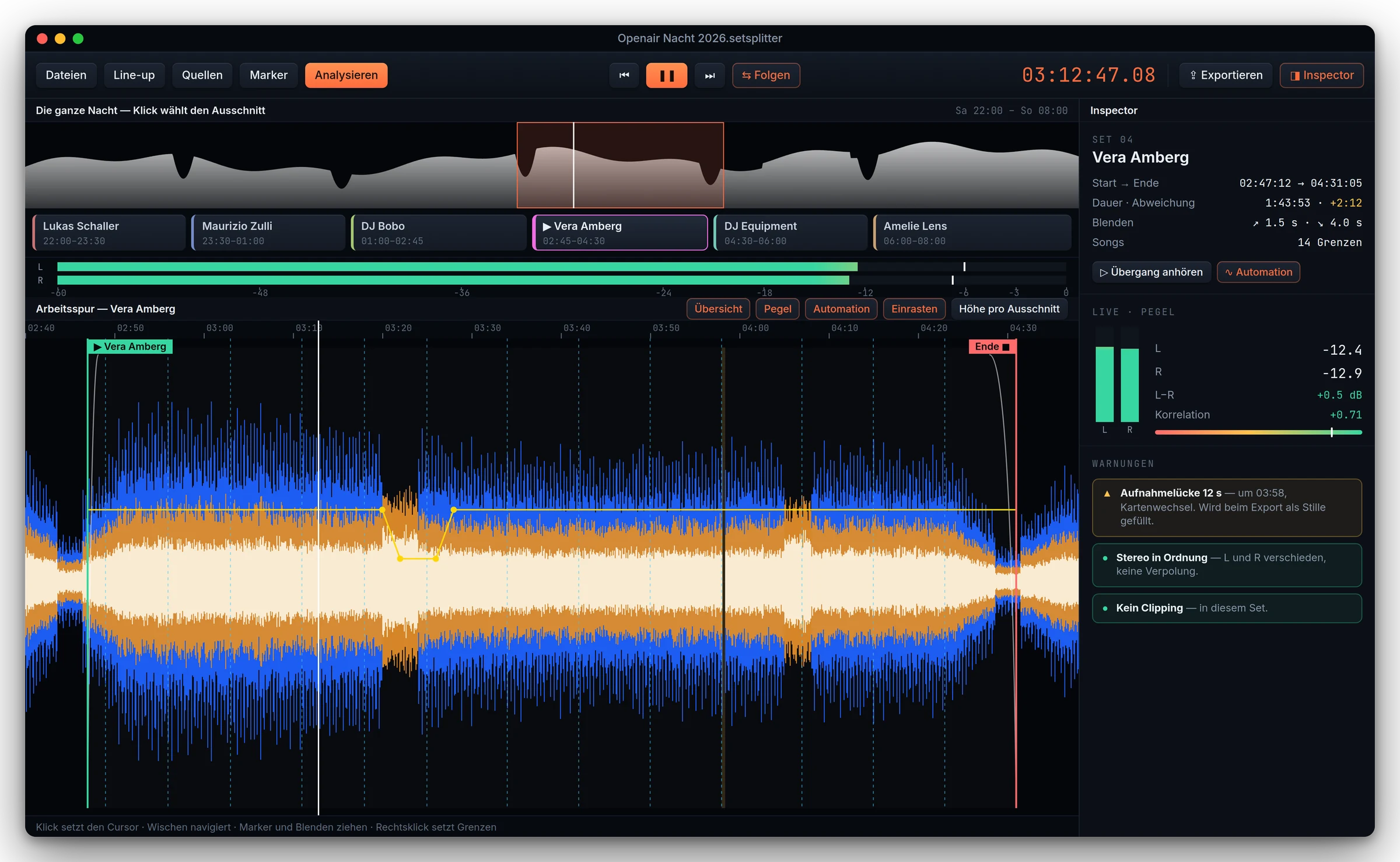The image size is (1400, 862).
Task: Enable the Pegel view on Arbeitsspur
Action: tap(778, 309)
